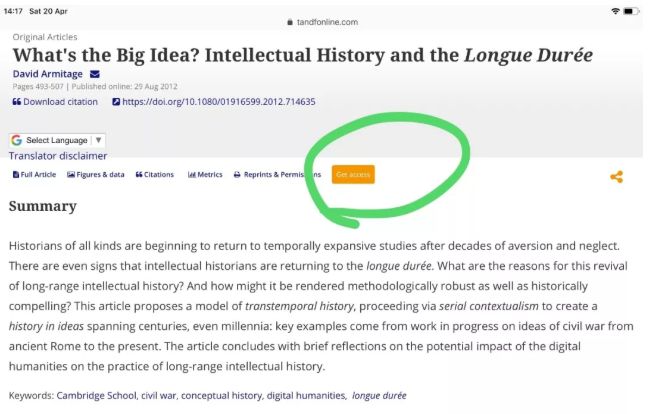Tap the lock icon beside tandfonline.com
The width and height of the screenshot is (650, 414).
pos(290,22)
